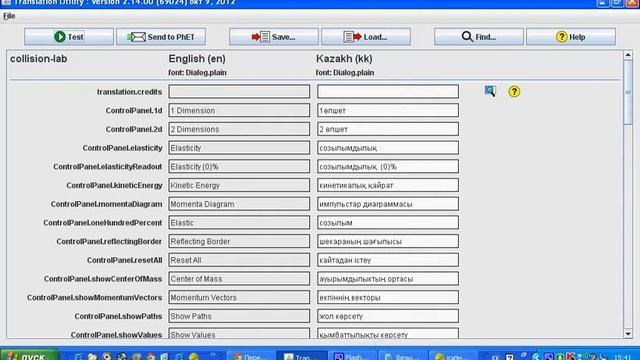
Task: Click Kazakh field for translation.credits
Action: (388, 91)
